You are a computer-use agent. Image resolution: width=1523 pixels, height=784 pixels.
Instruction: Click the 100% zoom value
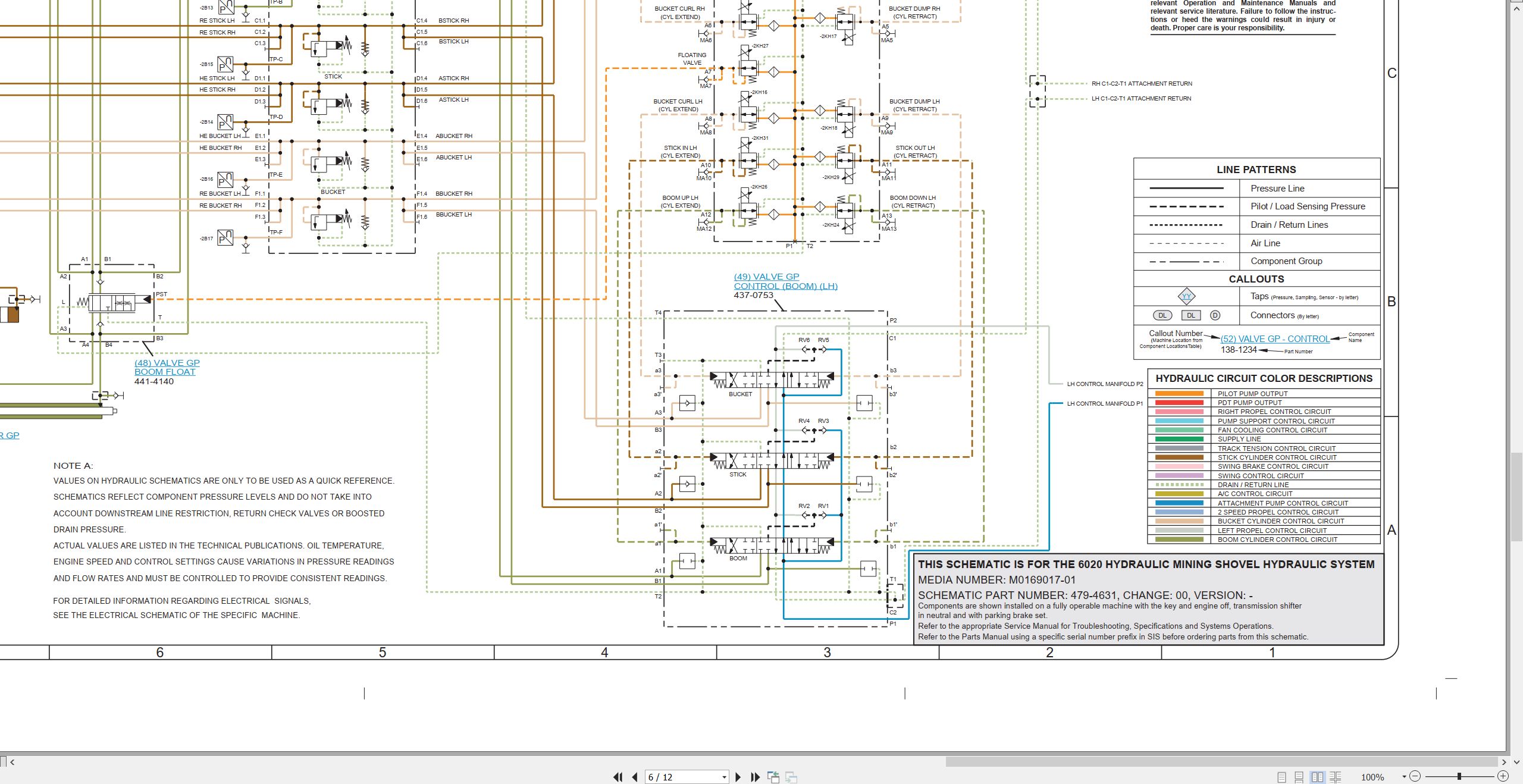click(1372, 777)
